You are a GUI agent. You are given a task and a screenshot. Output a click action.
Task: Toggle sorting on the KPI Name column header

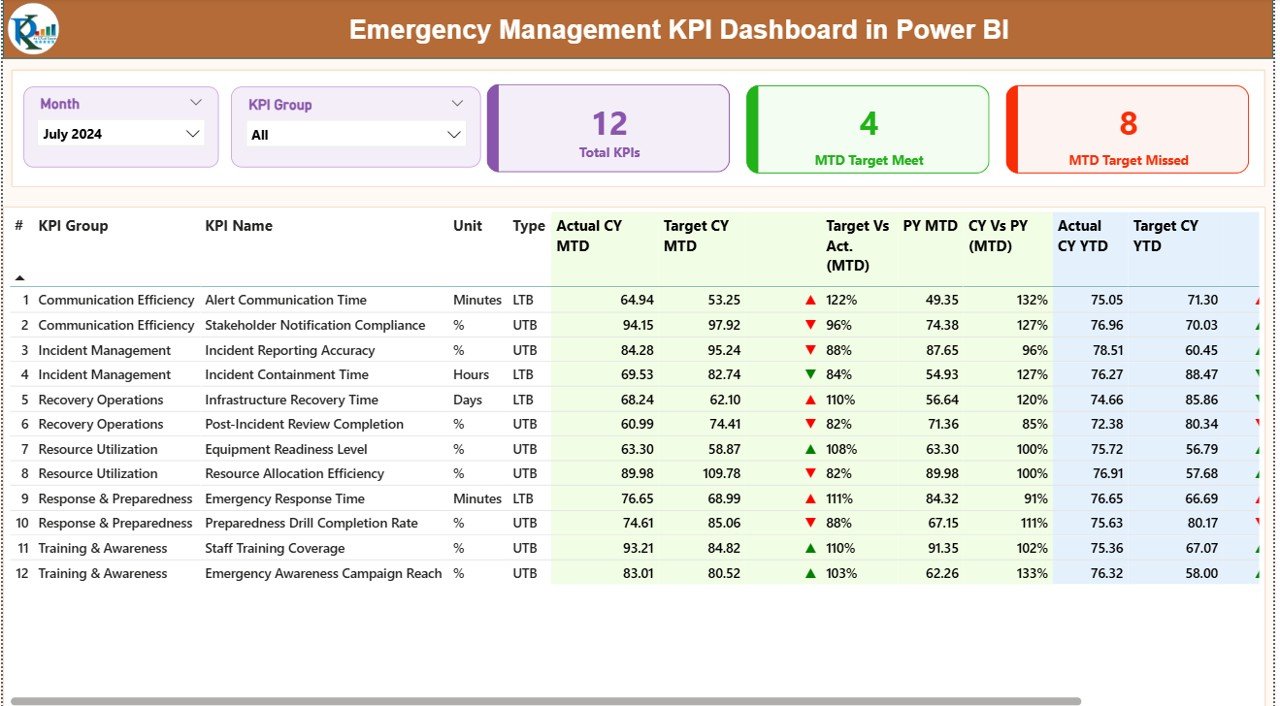click(238, 226)
